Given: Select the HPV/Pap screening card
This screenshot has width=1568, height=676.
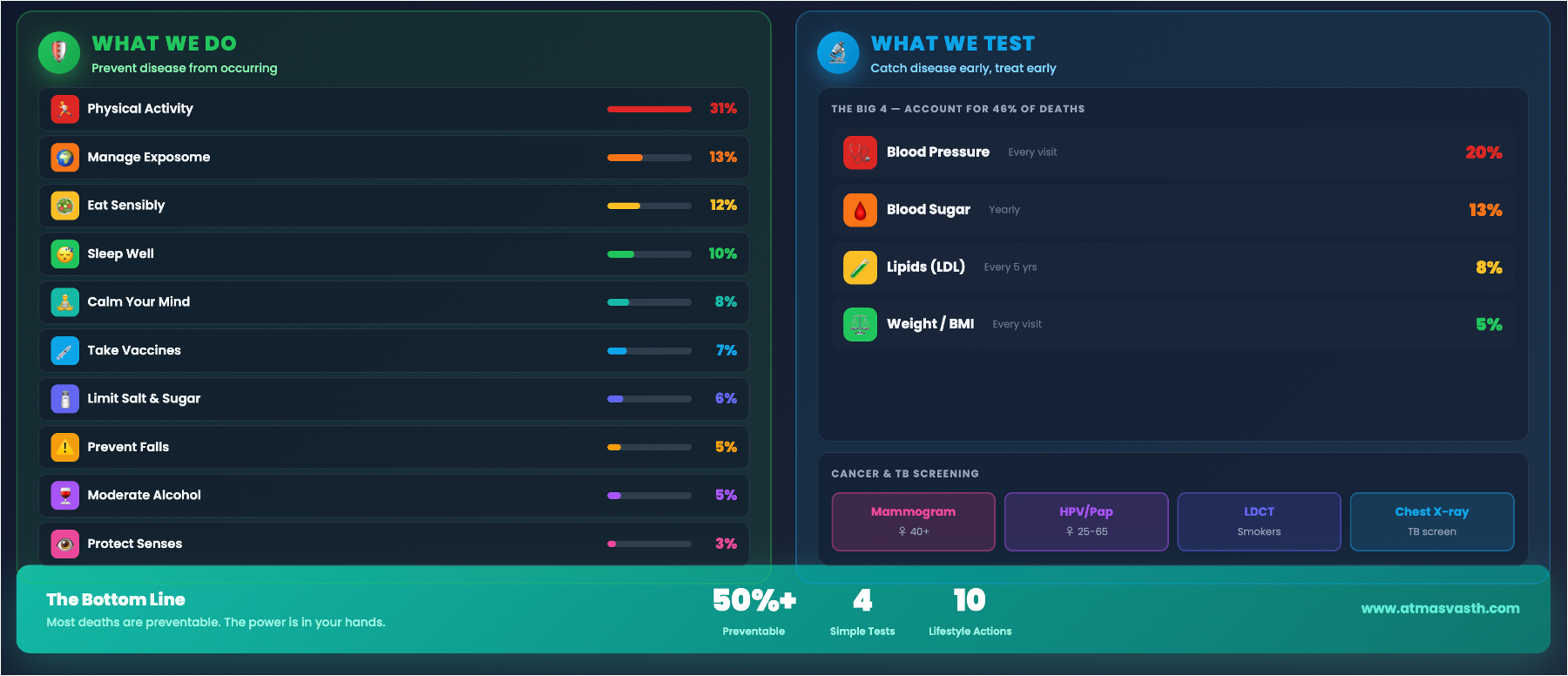Looking at the screenshot, I should point(1085,521).
